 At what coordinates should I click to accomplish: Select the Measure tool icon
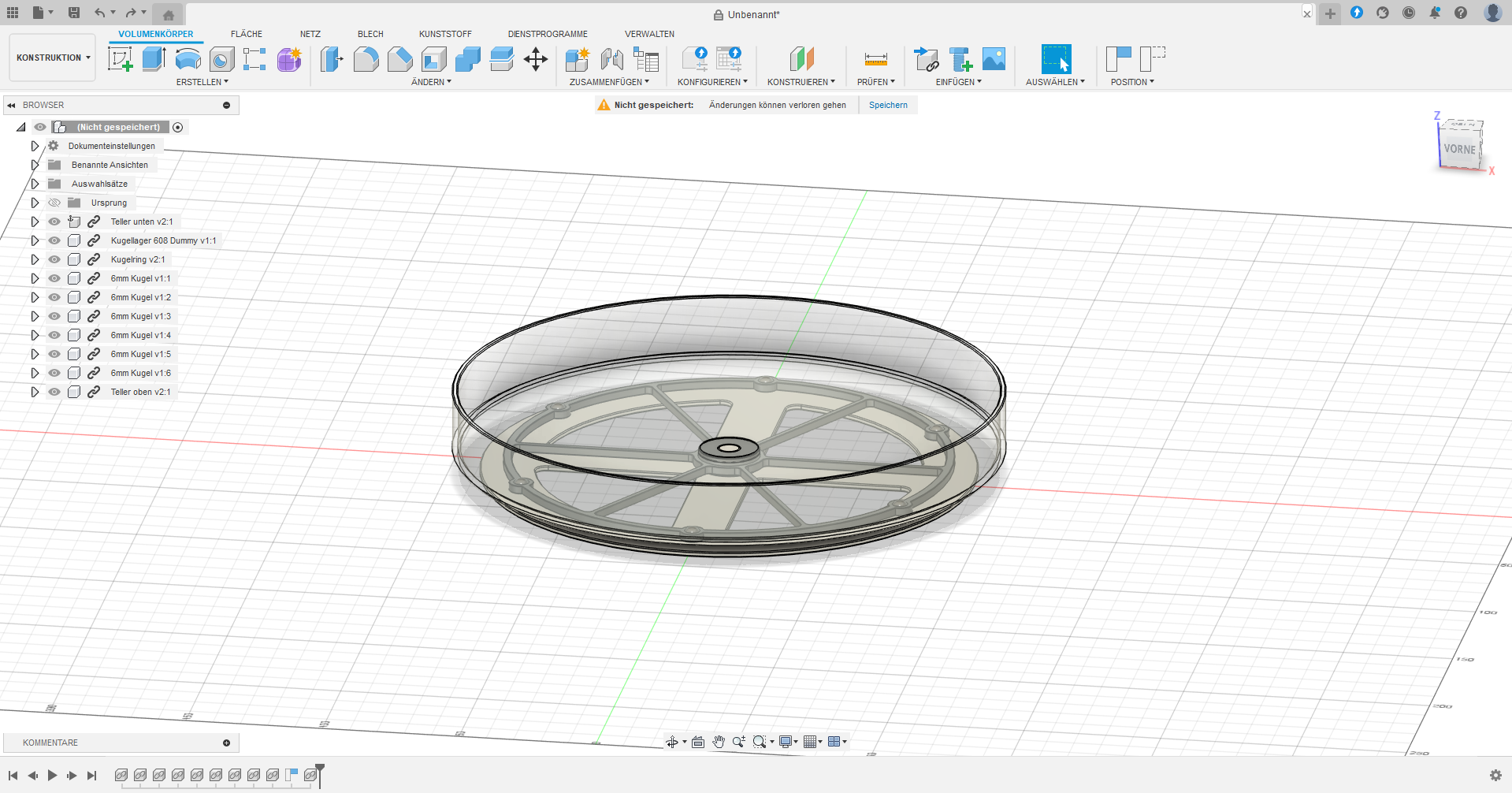pos(875,59)
